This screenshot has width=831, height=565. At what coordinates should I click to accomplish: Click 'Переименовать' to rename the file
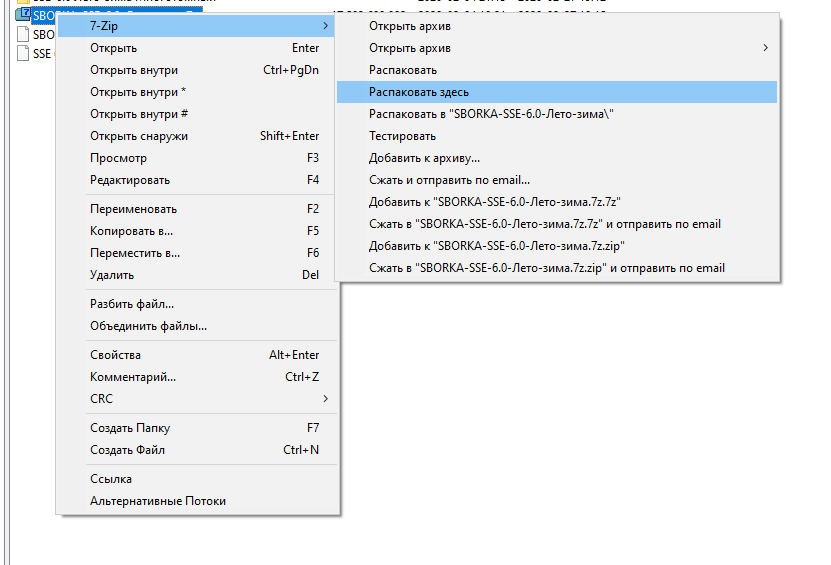coord(133,209)
